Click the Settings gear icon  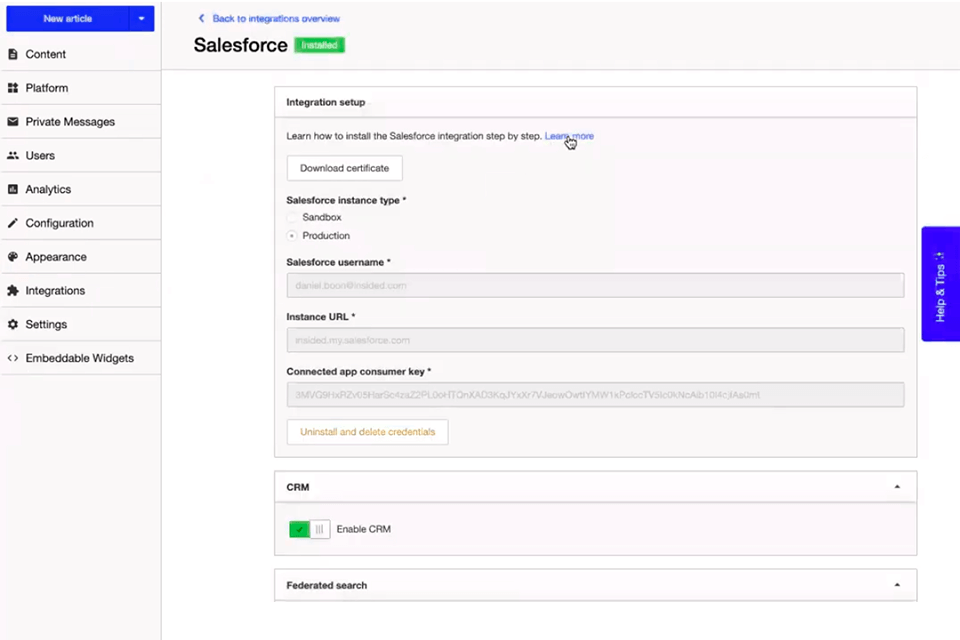(13, 324)
